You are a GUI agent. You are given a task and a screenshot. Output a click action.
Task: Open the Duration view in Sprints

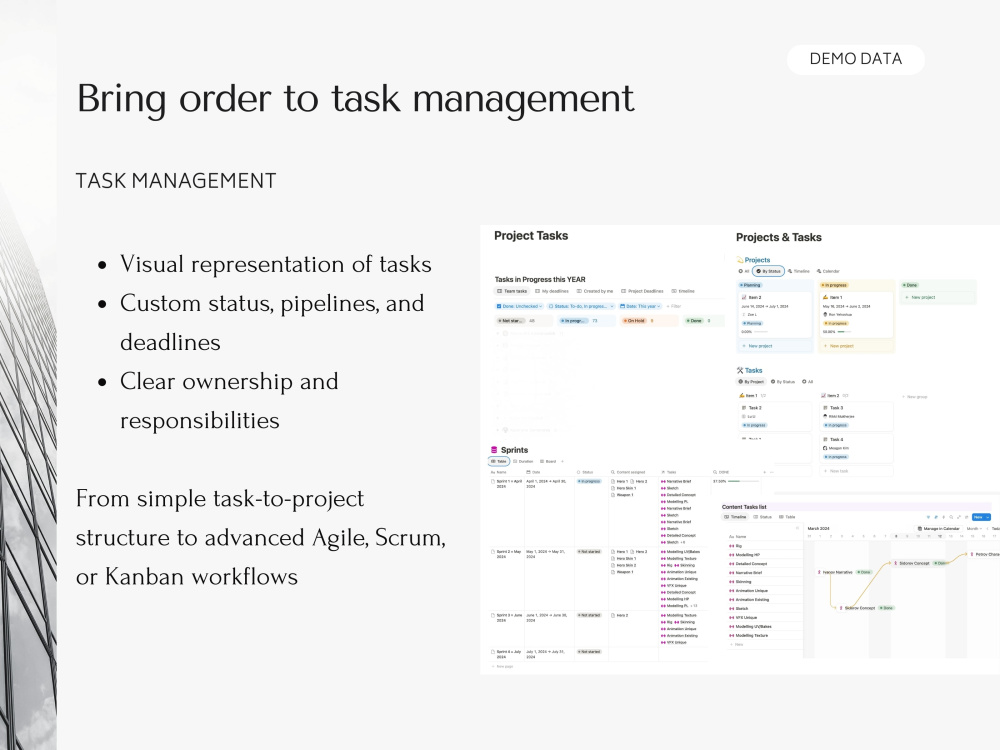[x=523, y=461]
